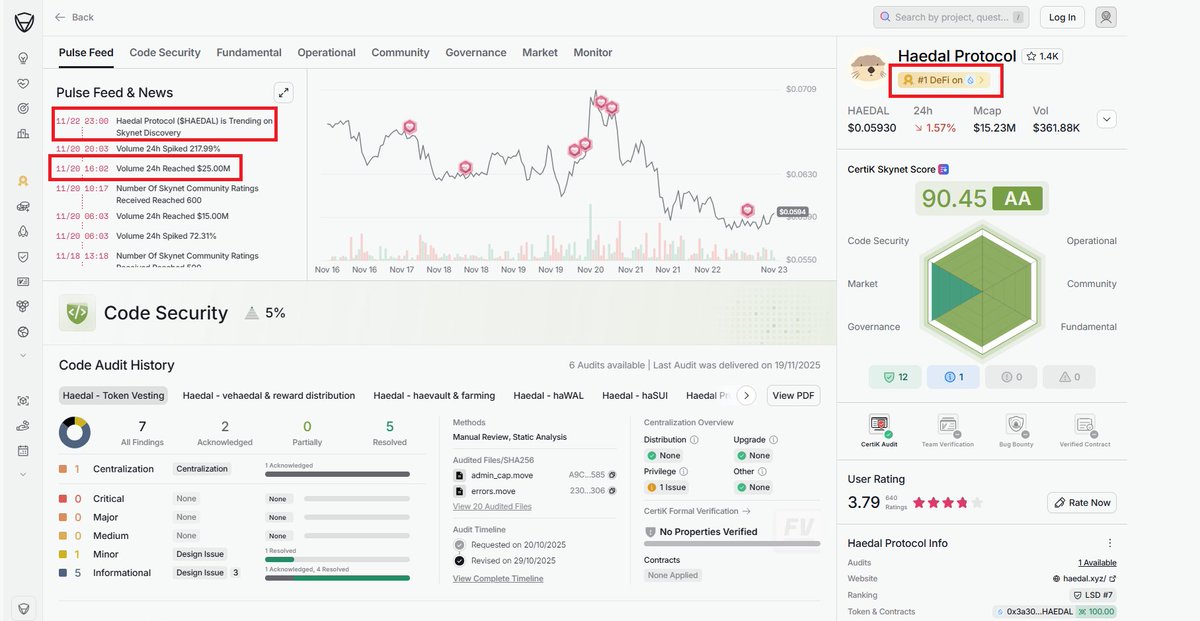Click the View PDF button
The height and width of the screenshot is (621, 1200).
793,396
